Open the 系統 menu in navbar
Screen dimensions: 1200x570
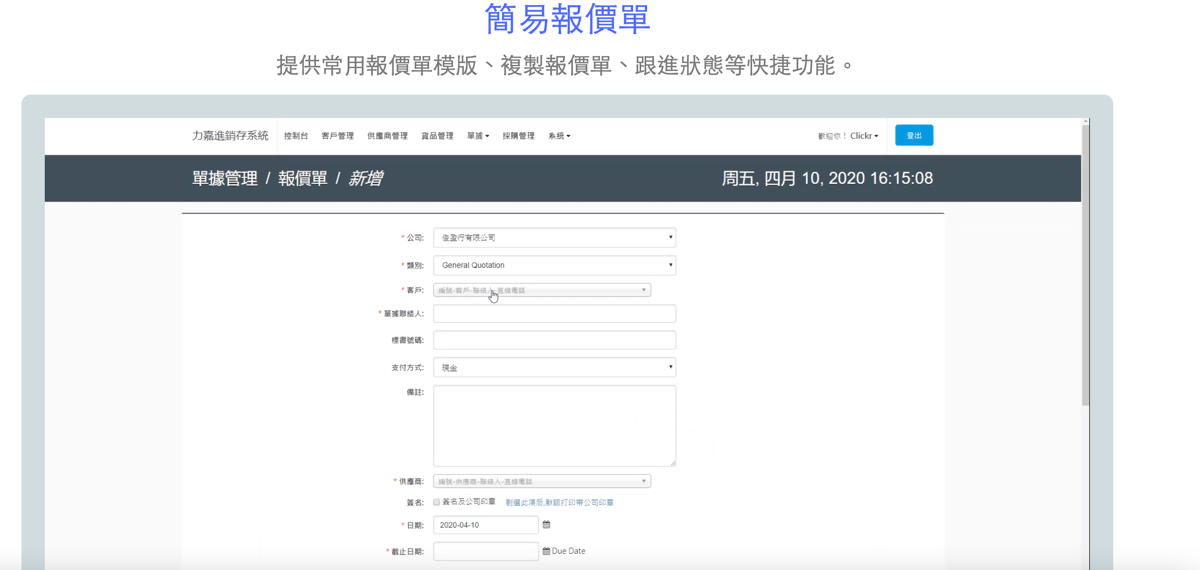(559, 136)
